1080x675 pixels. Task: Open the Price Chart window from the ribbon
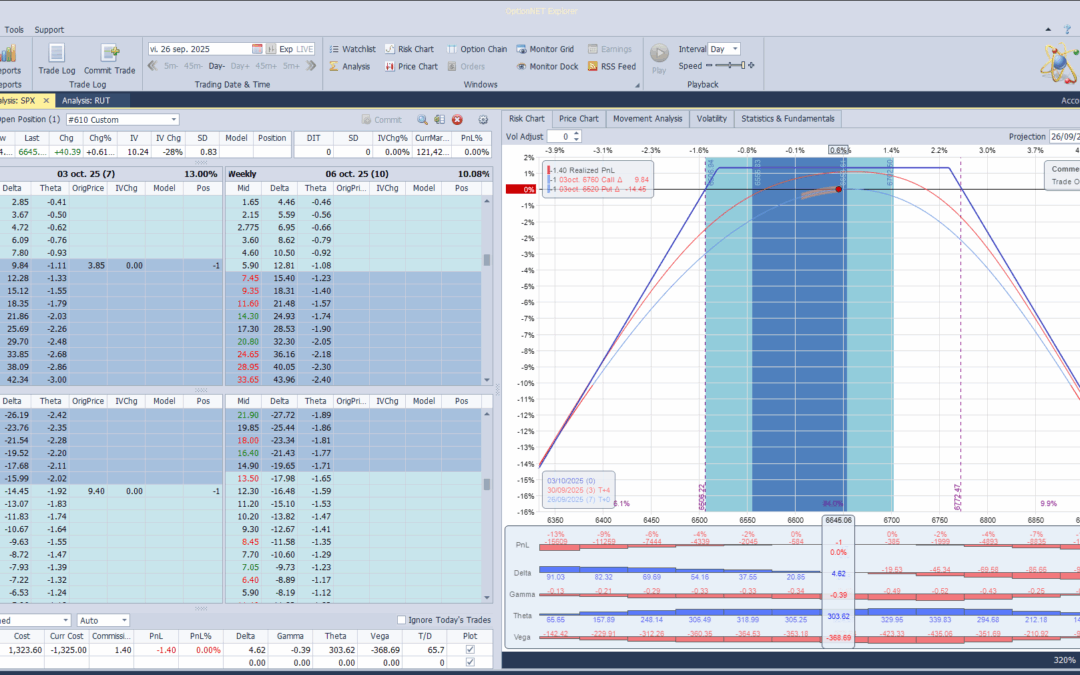[x=411, y=66]
